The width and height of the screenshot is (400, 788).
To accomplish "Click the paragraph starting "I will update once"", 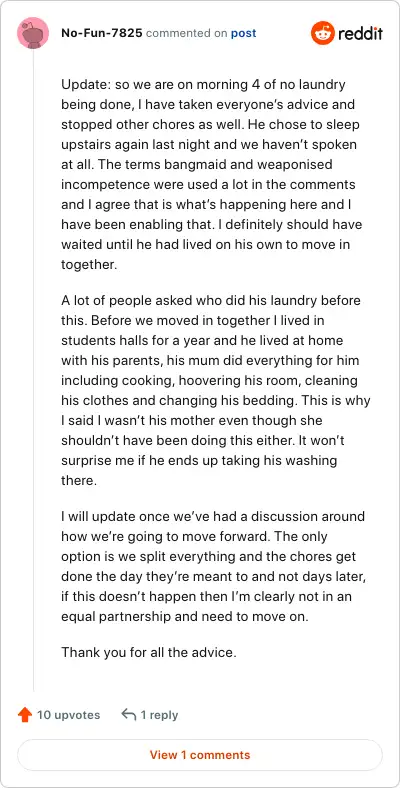I will [214, 566].
